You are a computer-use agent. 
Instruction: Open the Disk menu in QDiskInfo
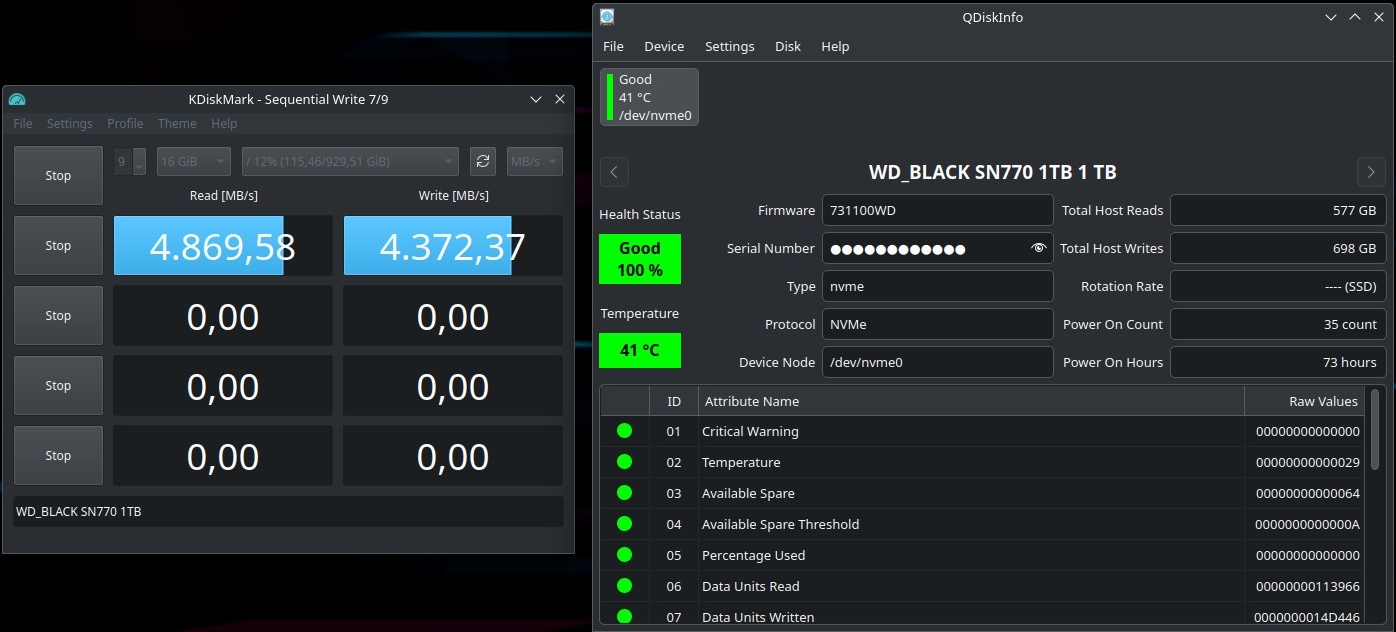click(788, 46)
